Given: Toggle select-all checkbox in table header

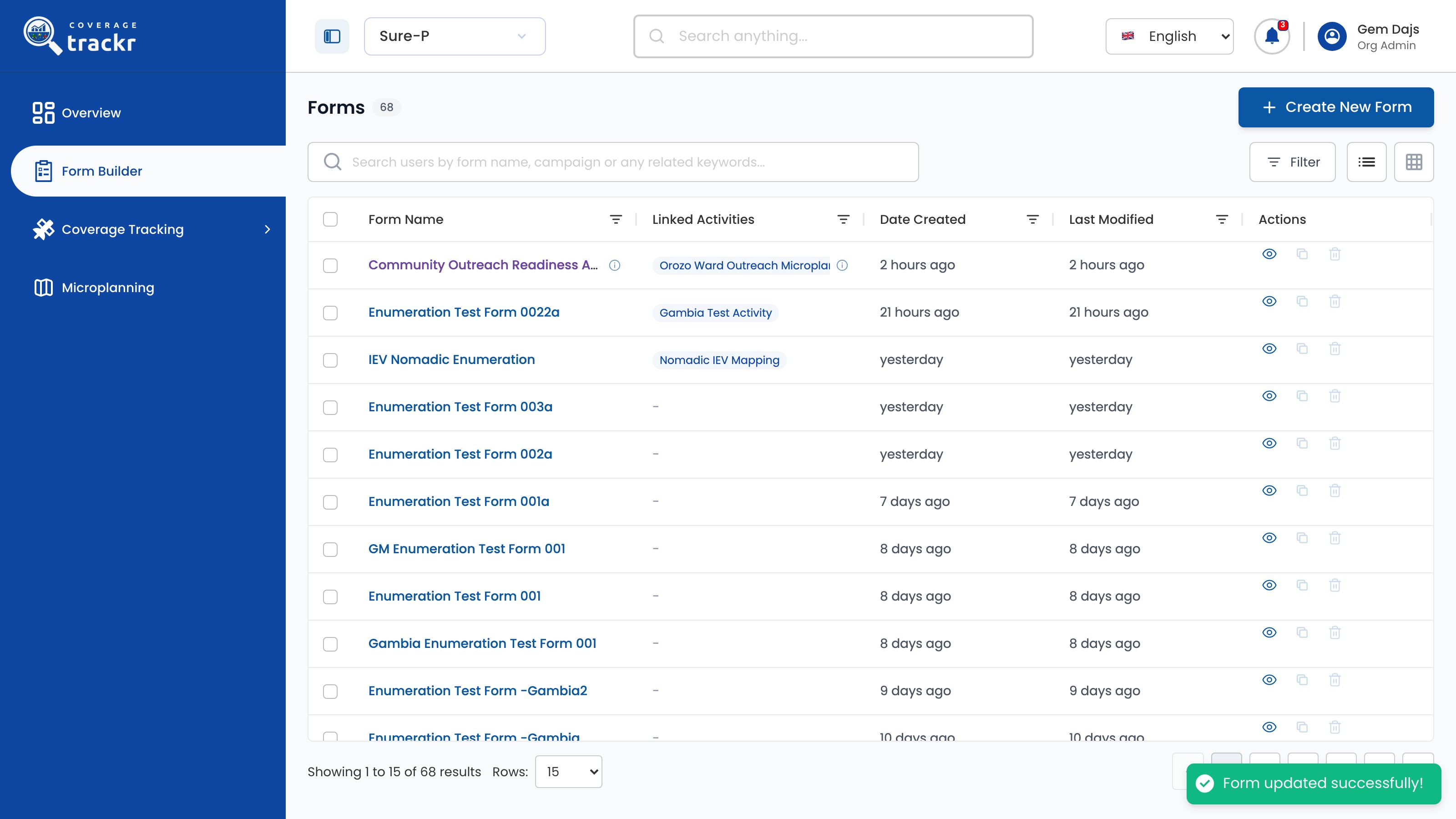Looking at the screenshot, I should (x=330, y=219).
